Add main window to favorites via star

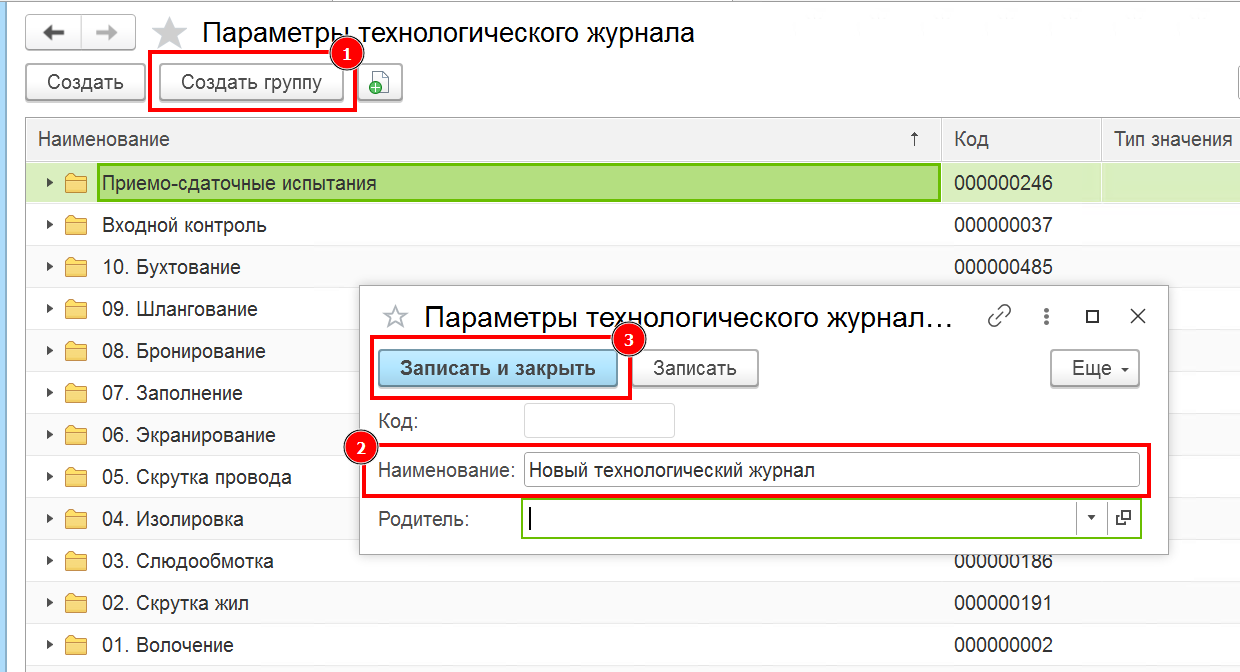pos(169,33)
